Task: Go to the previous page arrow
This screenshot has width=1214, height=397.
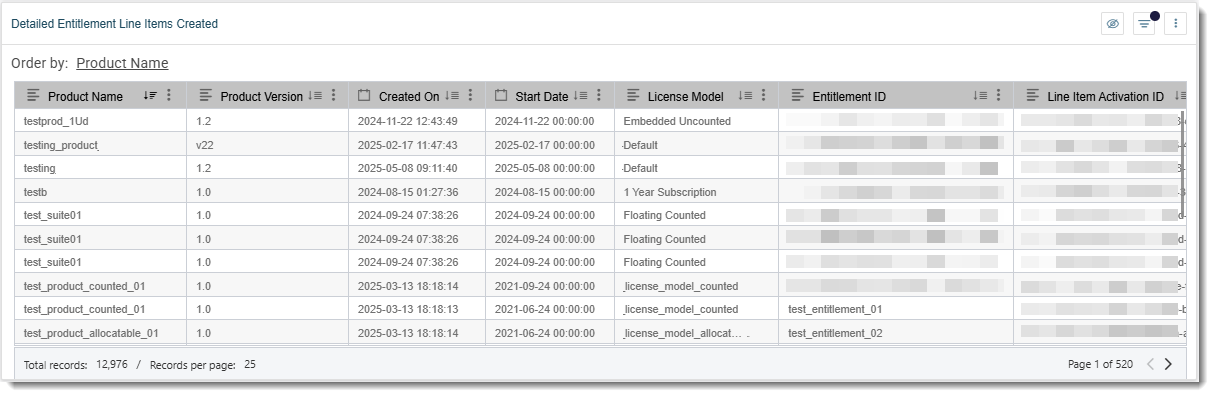Action: click(1150, 364)
